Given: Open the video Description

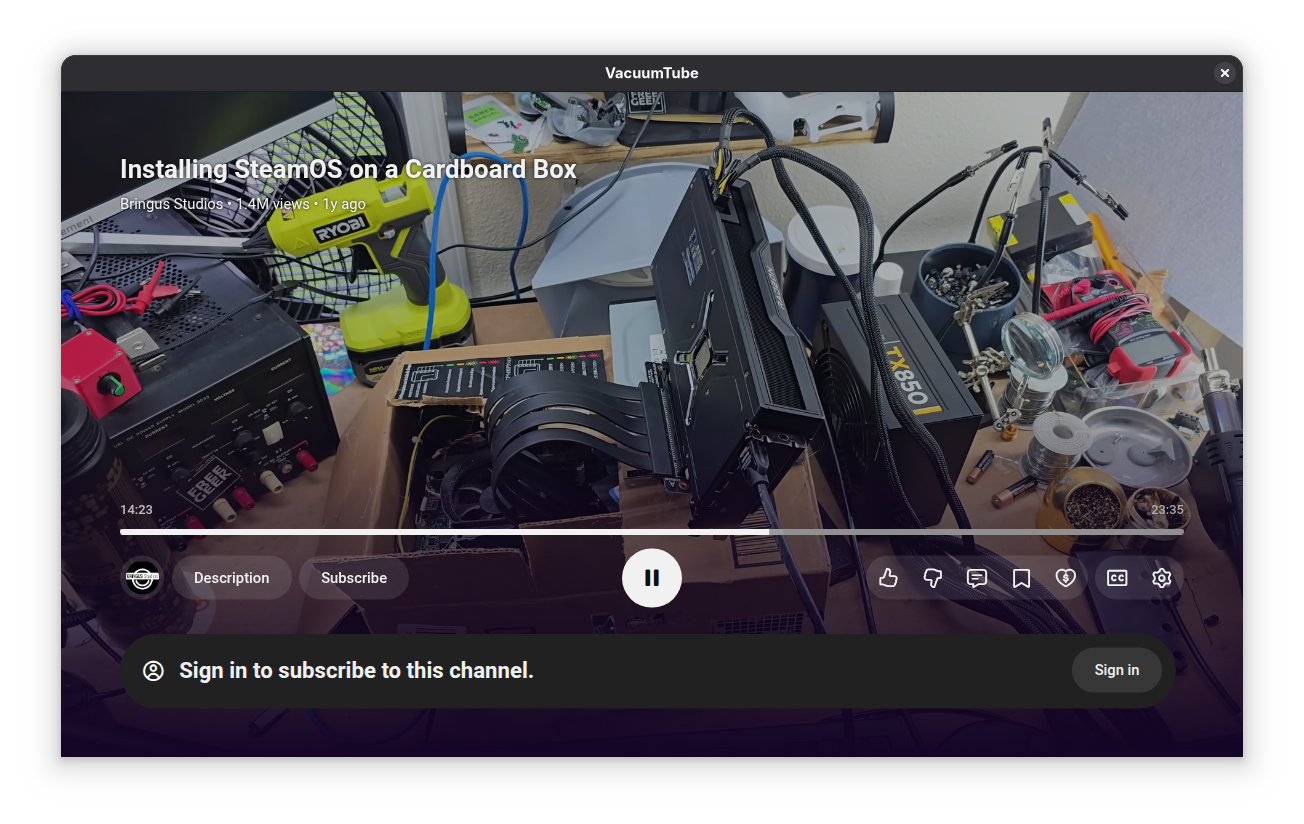Looking at the screenshot, I should pyautogui.click(x=232, y=578).
